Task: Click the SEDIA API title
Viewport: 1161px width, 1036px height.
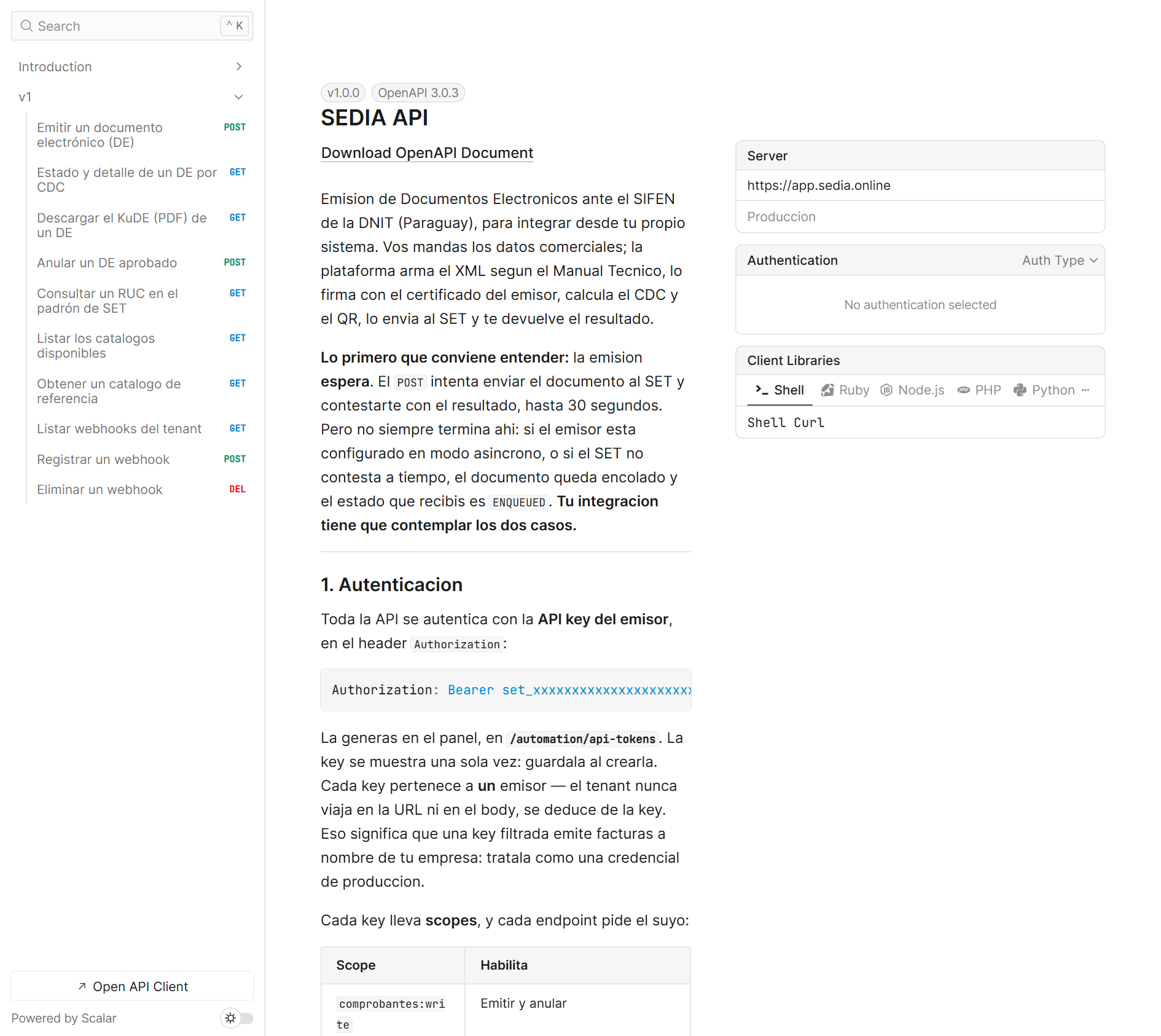Action: 375,118
